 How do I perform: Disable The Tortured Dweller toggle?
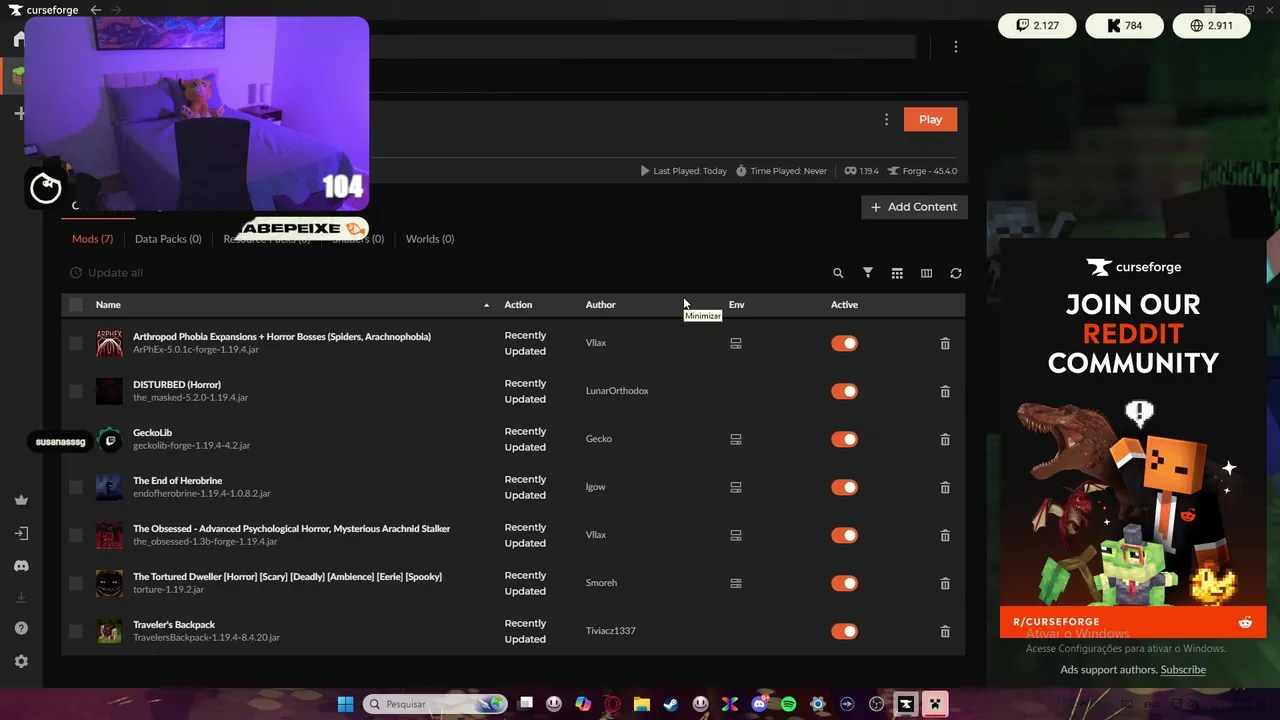pyautogui.click(x=845, y=583)
